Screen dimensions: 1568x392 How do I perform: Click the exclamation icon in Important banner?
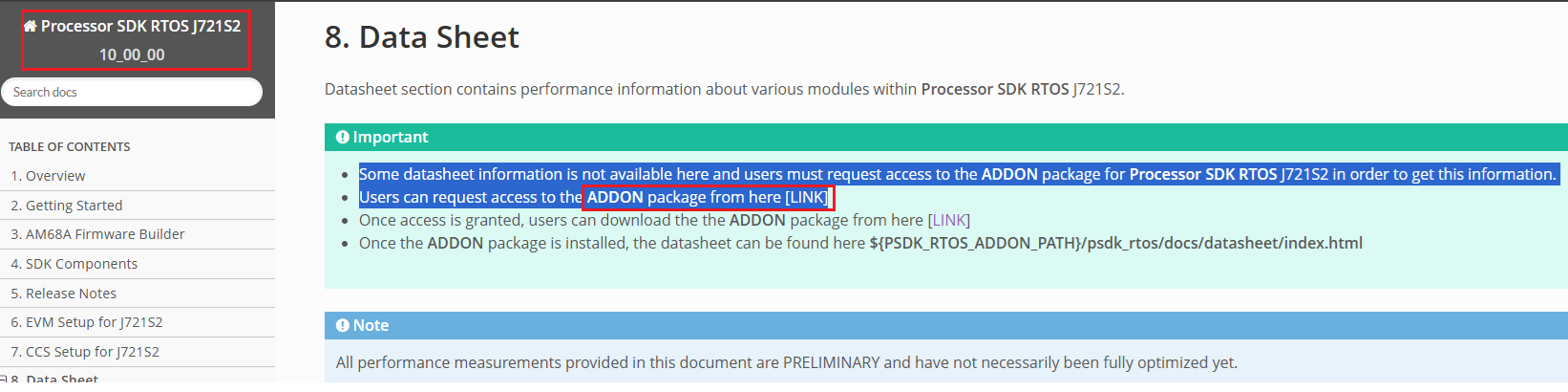pyautogui.click(x=343, y=137)
